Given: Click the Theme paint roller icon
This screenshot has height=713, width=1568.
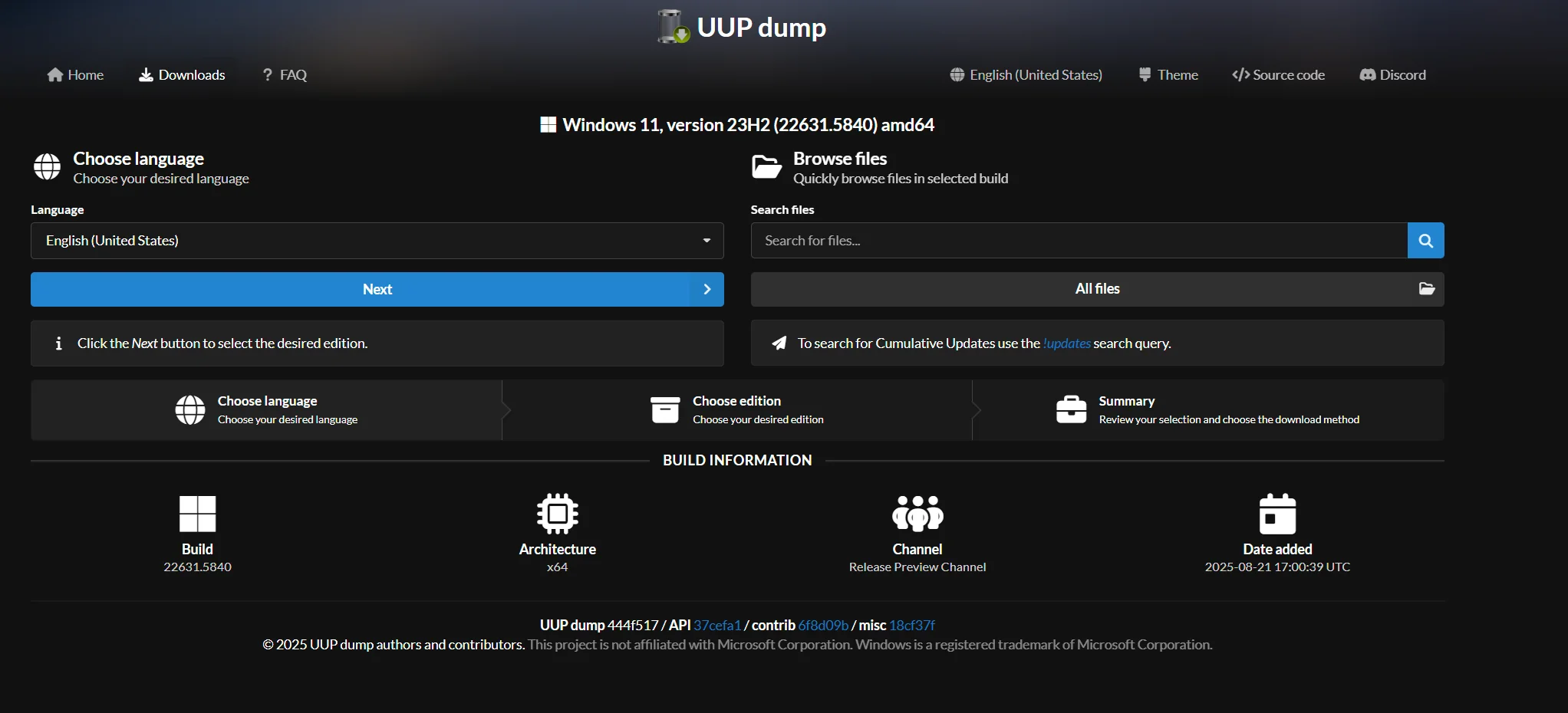Looking at the screenshot, I should coord(1145,74).
